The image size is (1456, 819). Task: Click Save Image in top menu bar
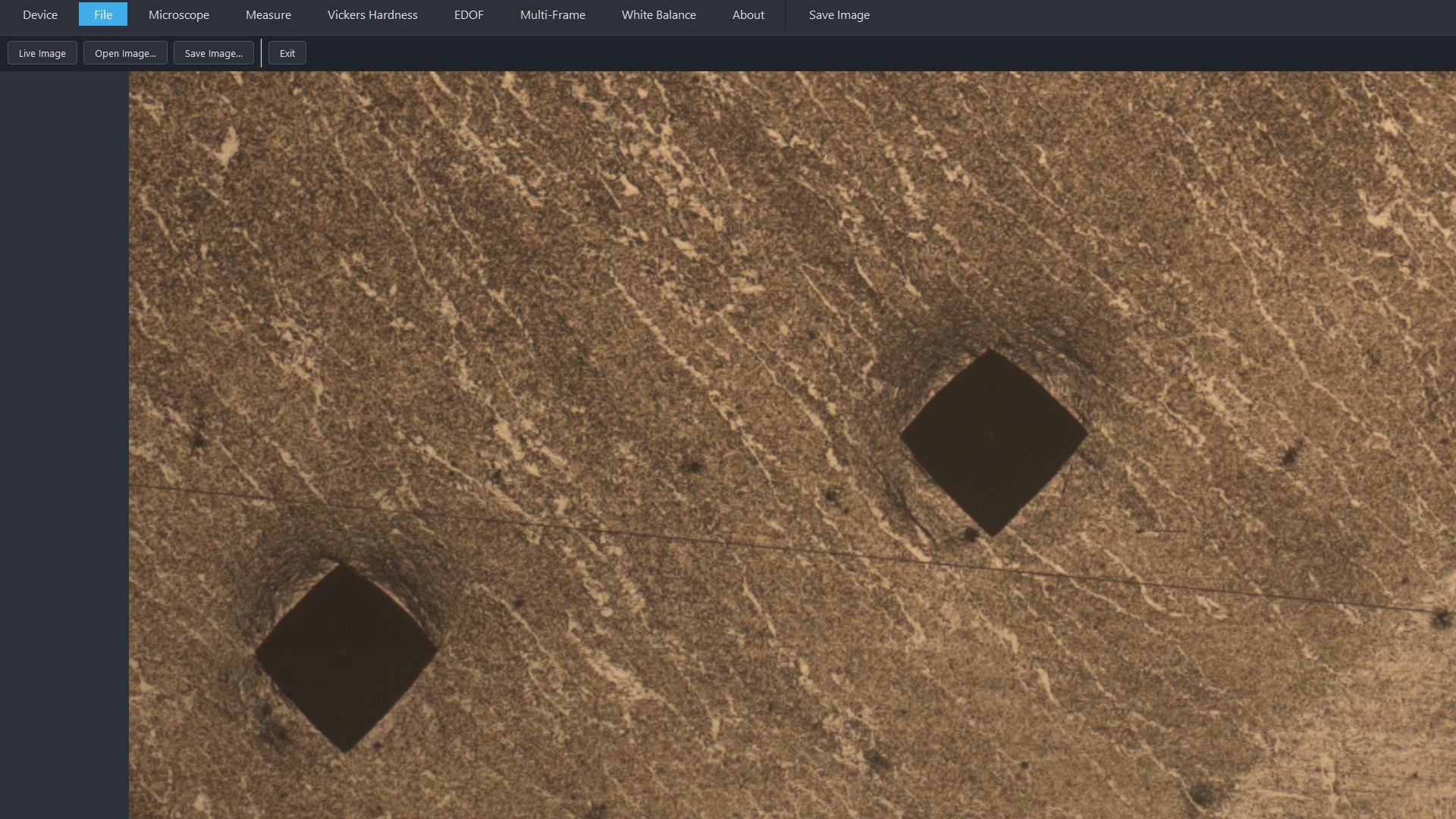coord(839,14)
